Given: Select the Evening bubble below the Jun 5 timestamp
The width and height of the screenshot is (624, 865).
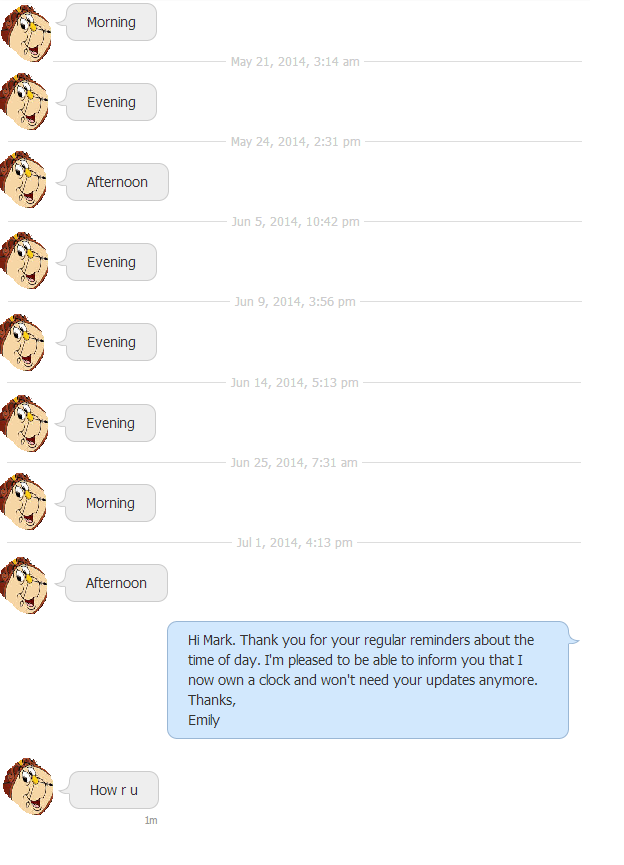Looking at the screenshot, I should pos(111,262).
